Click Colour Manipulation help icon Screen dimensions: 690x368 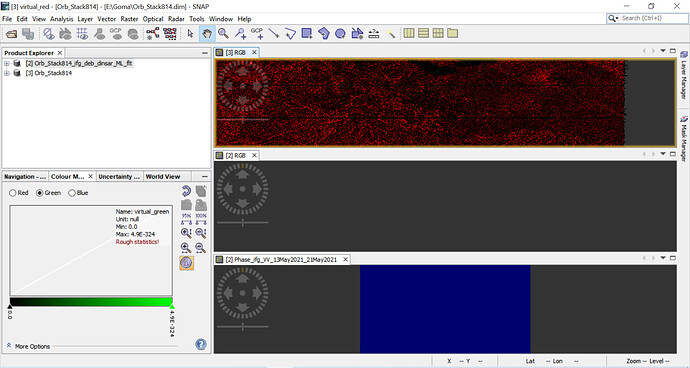pyautogui.click(x=201, y=344)
